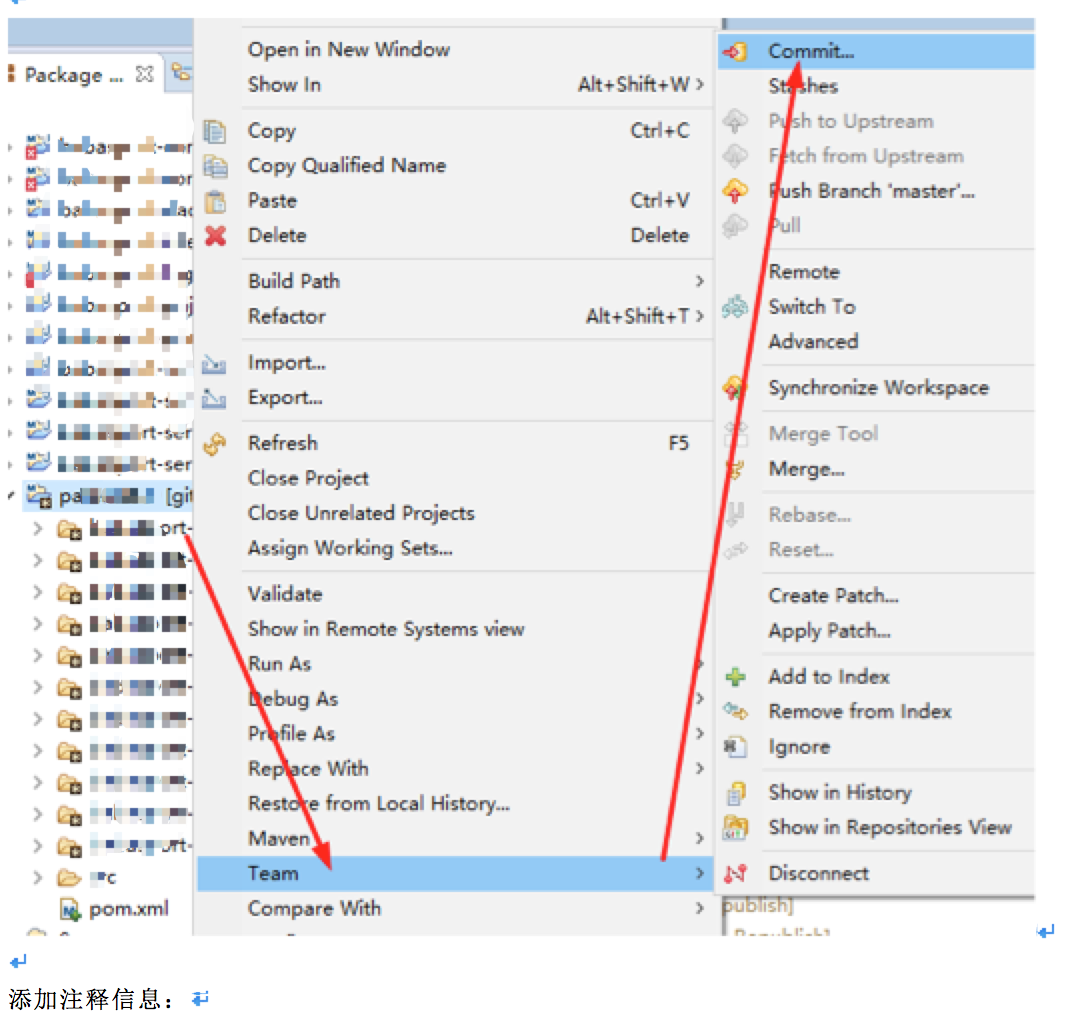Click the Show in History icon

(x=735, y=792)
